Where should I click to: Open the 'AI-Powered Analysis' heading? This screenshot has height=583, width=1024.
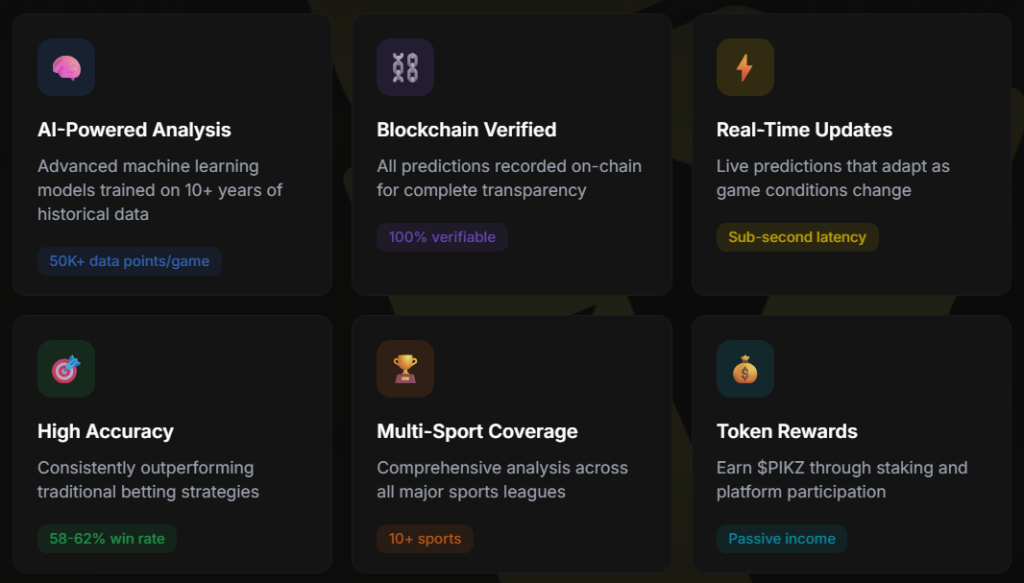134,130
